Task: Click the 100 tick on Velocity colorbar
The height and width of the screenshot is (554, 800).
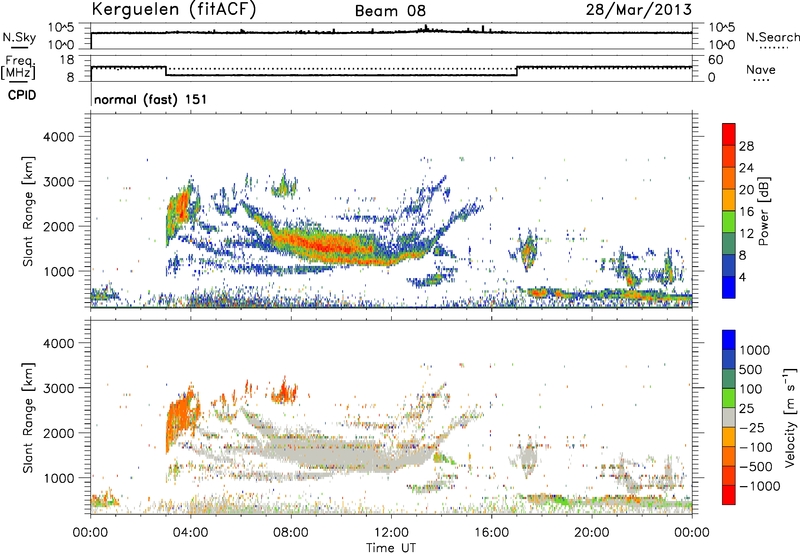Action: 751,389
